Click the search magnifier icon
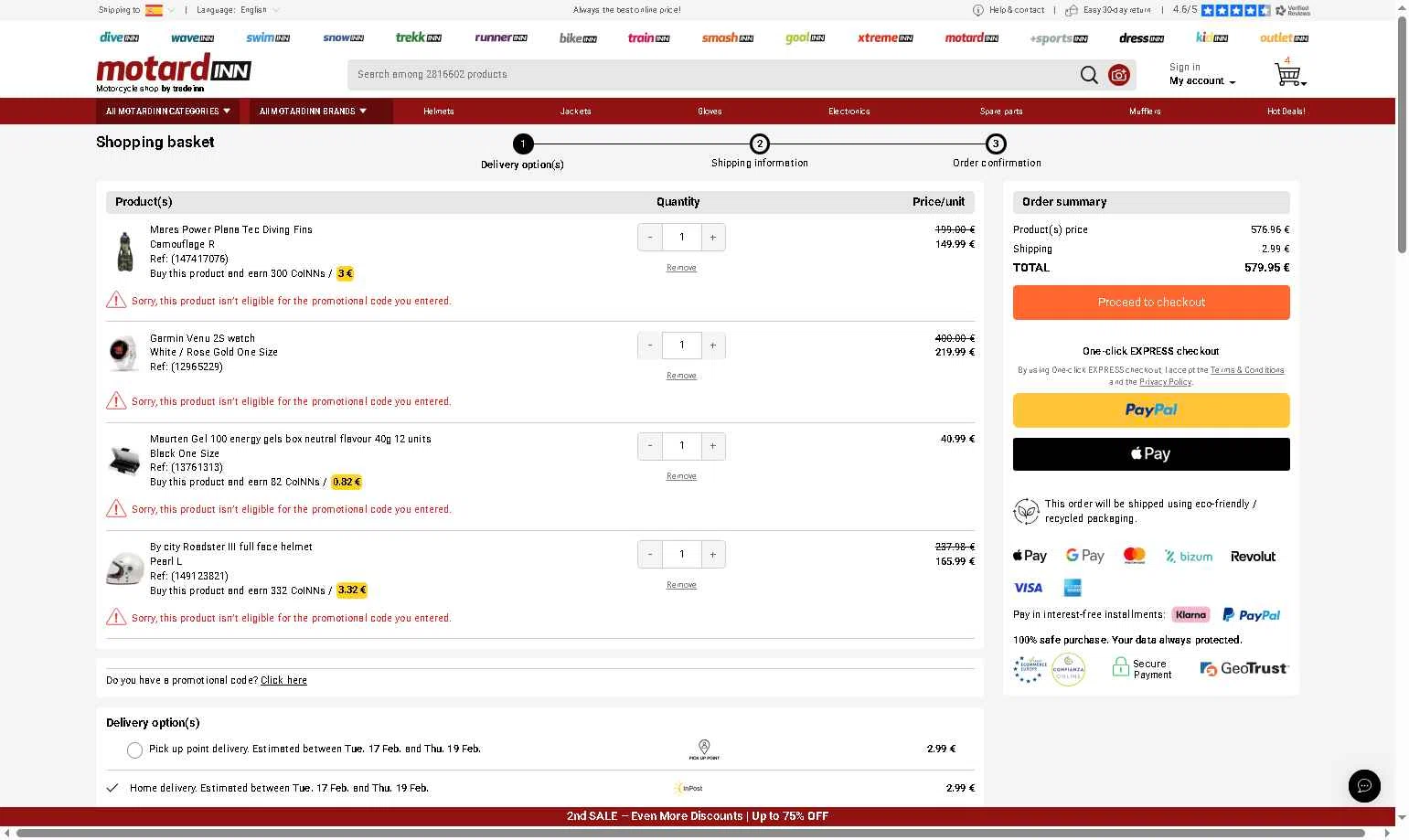 click(x=1089, y=75)
